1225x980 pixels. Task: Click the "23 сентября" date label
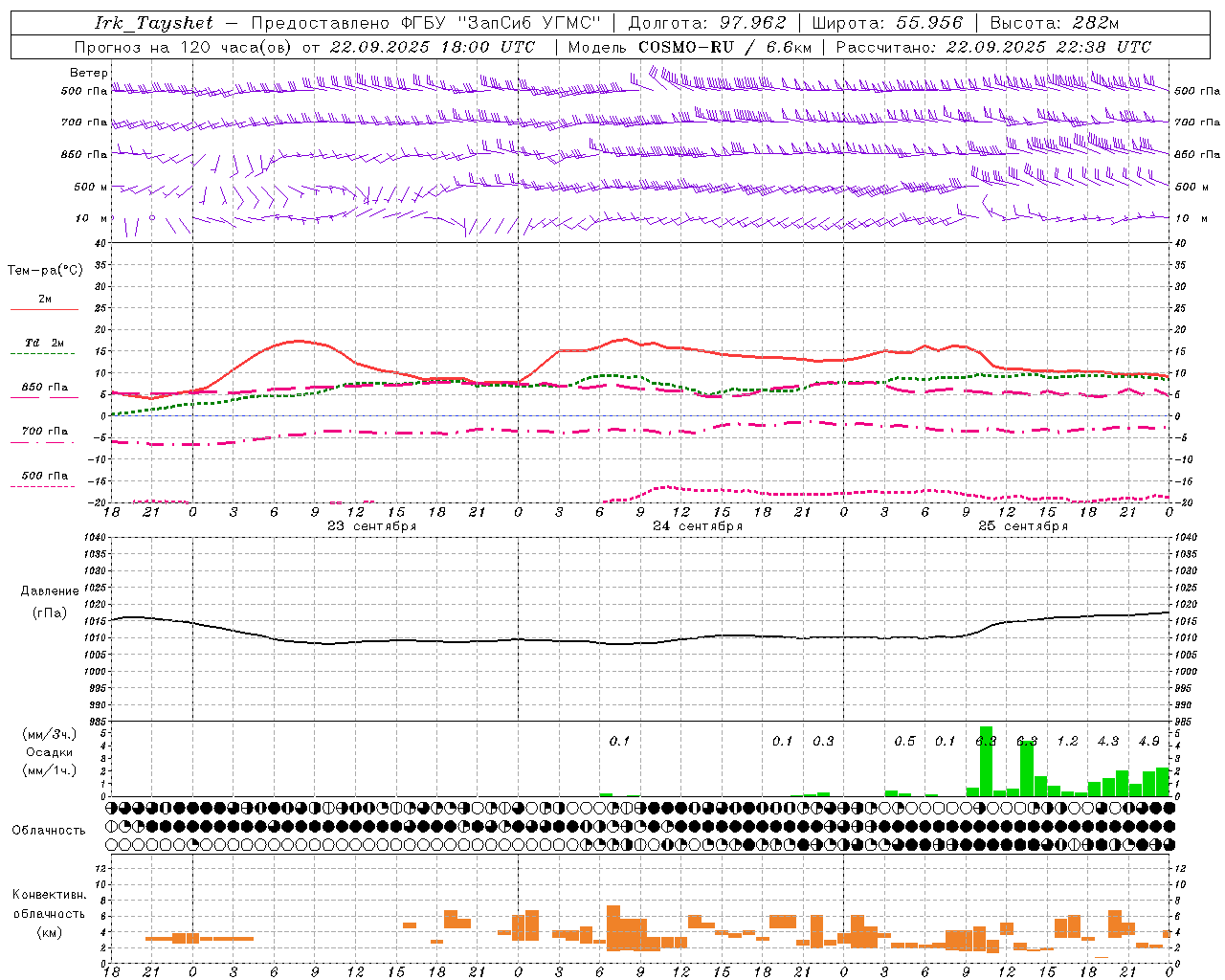click(371, 526)
